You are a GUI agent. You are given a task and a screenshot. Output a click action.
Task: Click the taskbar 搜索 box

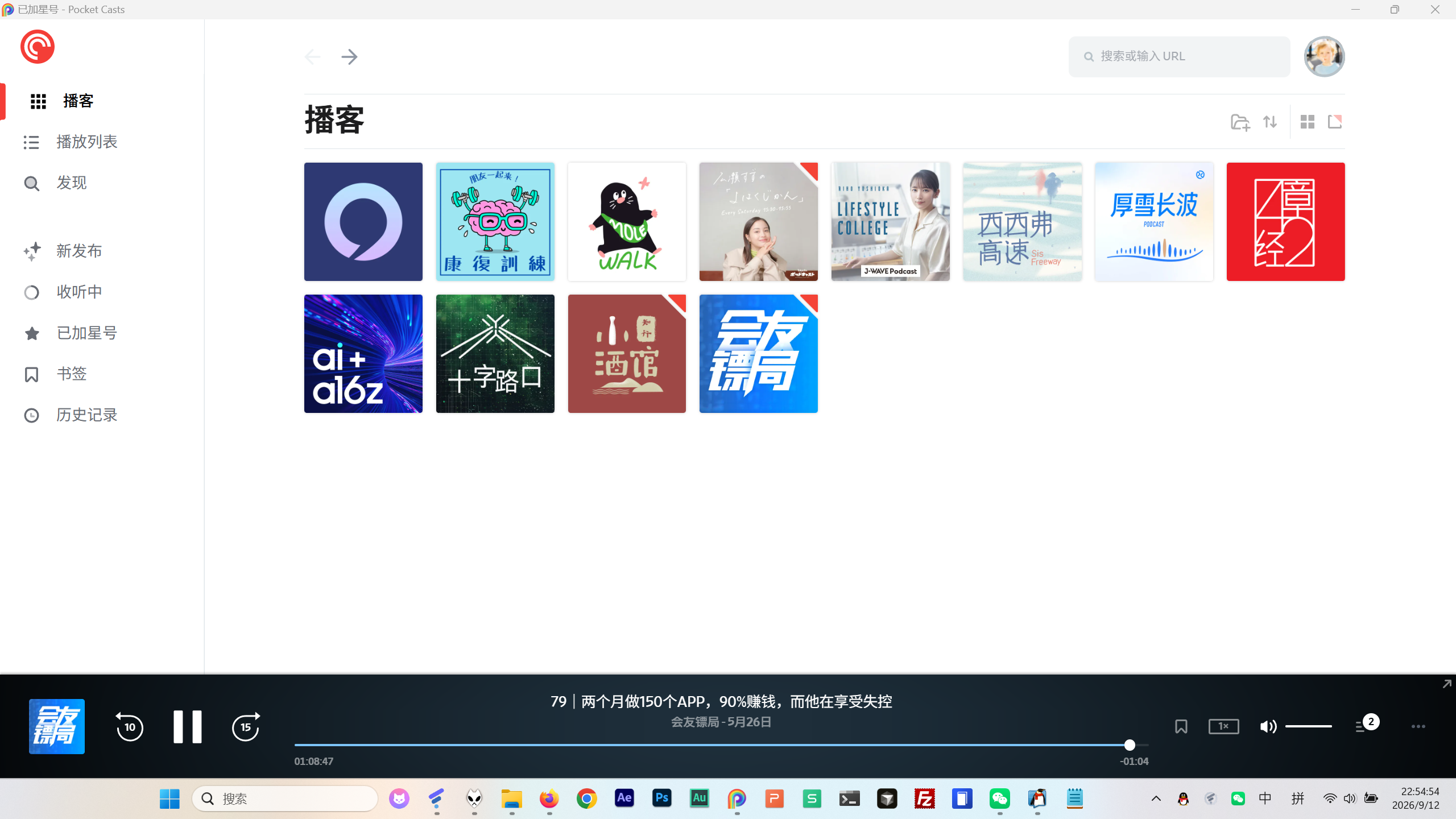click(285, 799)
